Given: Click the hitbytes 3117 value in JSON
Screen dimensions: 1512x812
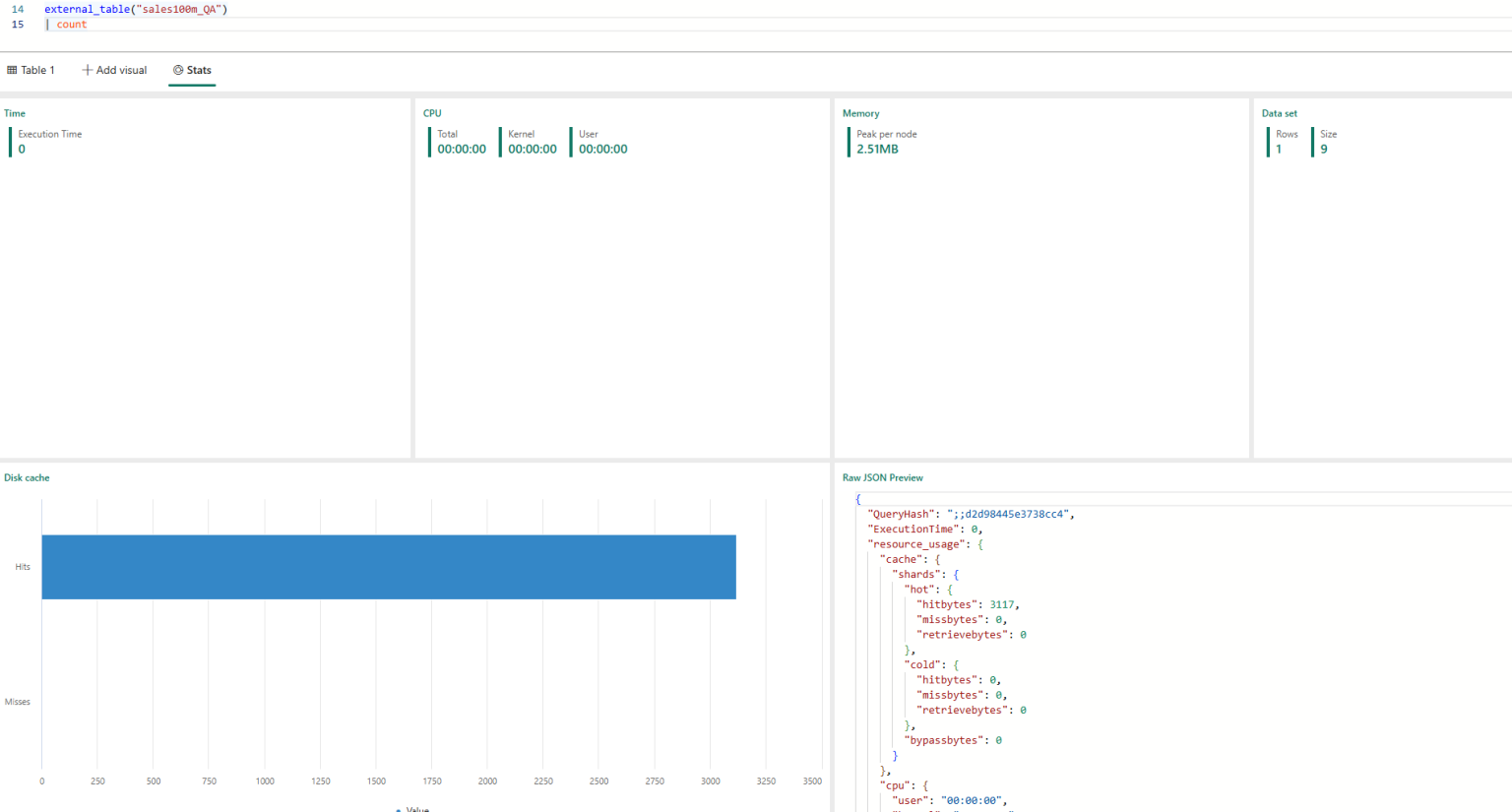Looking at the screenshot, I should click(x=1002, y=605).
